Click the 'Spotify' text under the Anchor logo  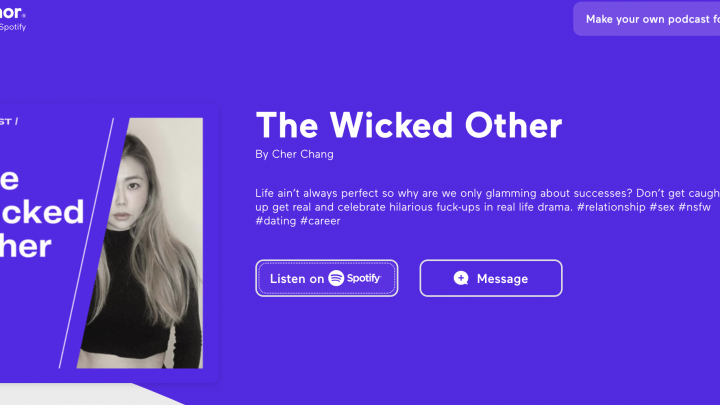pyautogui.click(x=13, y=27)
